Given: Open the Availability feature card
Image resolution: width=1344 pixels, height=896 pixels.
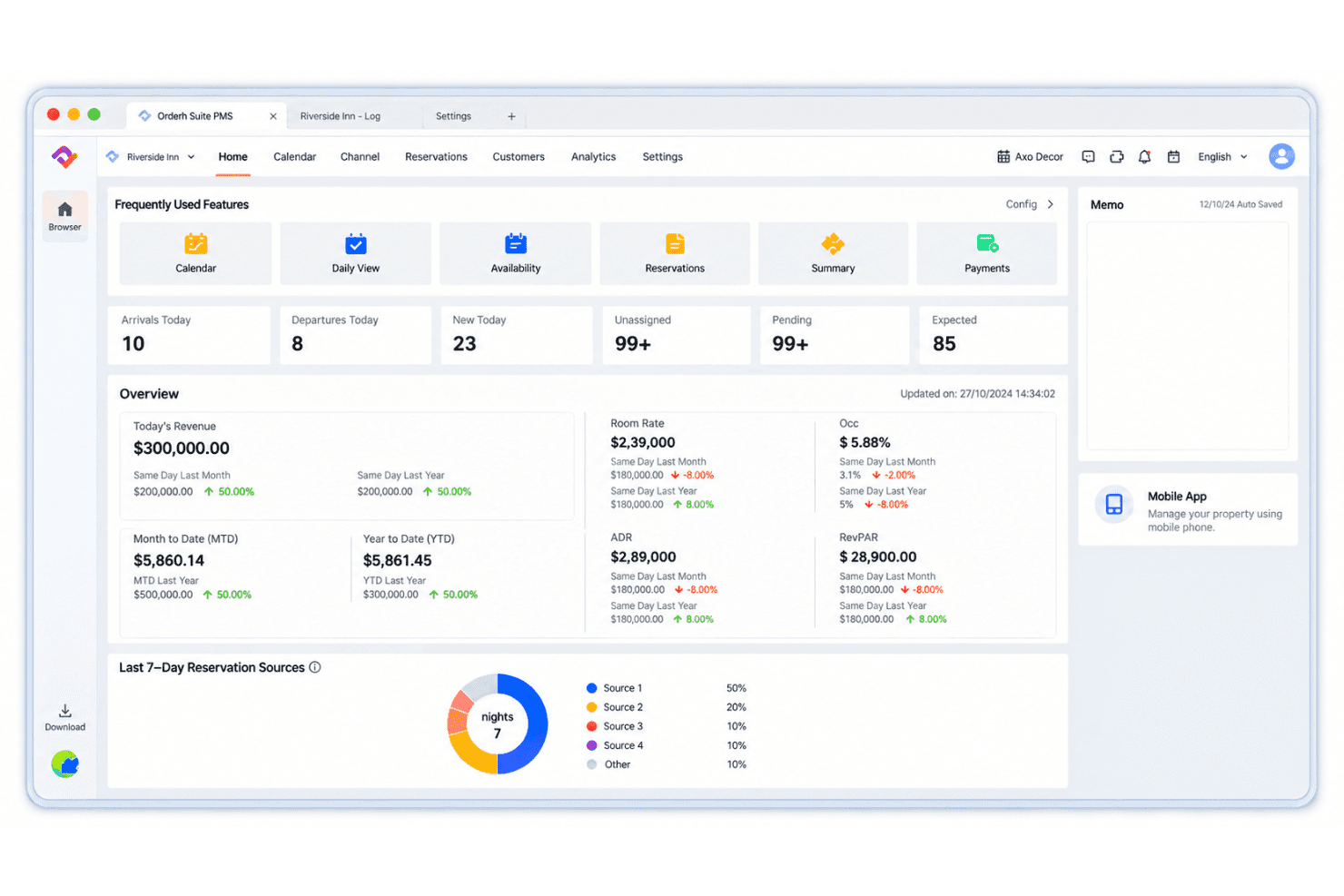Looking at the screenshot, I should click(516, 253).
